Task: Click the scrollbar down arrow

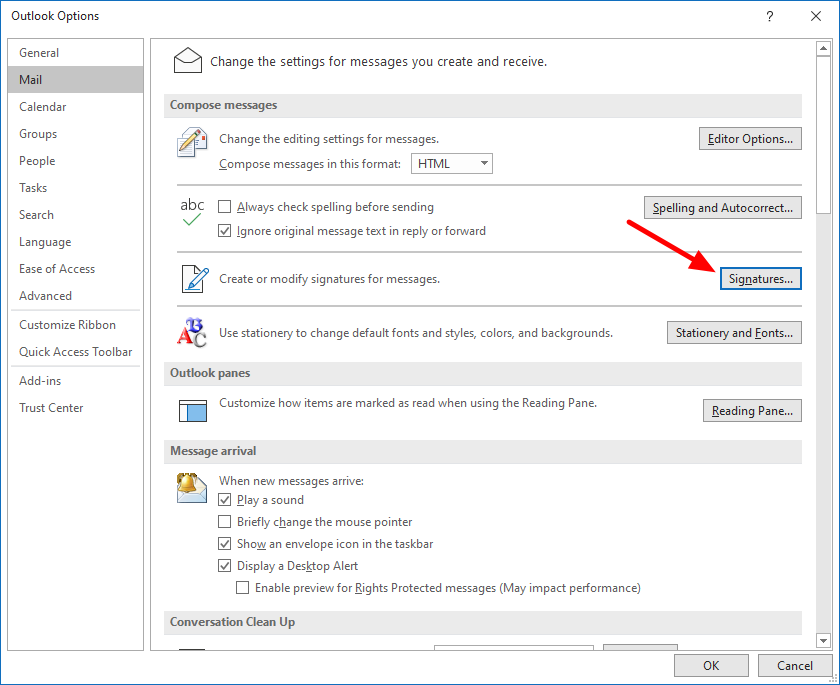Action: tap(823, 640)
